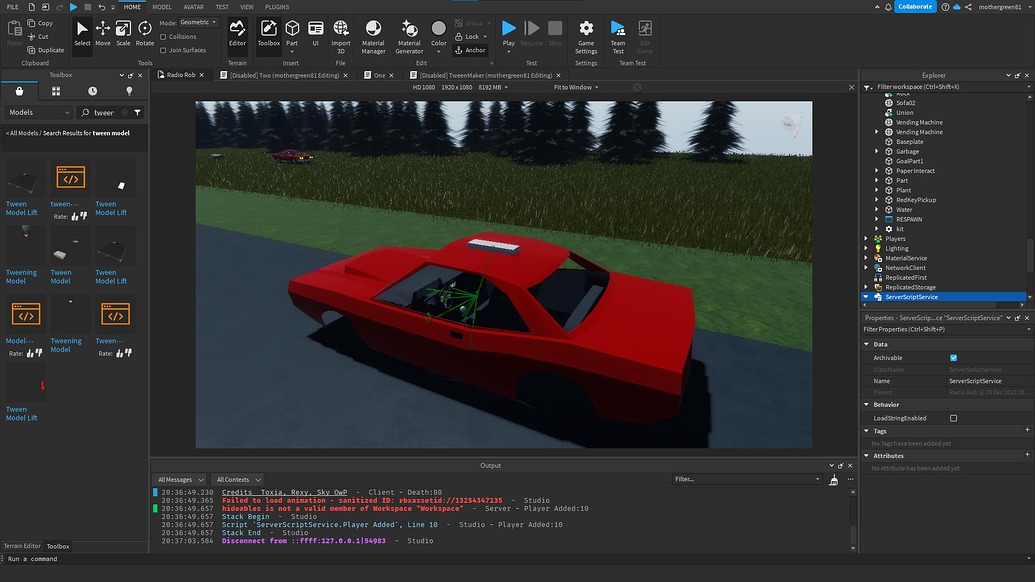Open the FILE menu
Screen dimensions: 1035x582
pyautogui.click(x=13, y=7)
